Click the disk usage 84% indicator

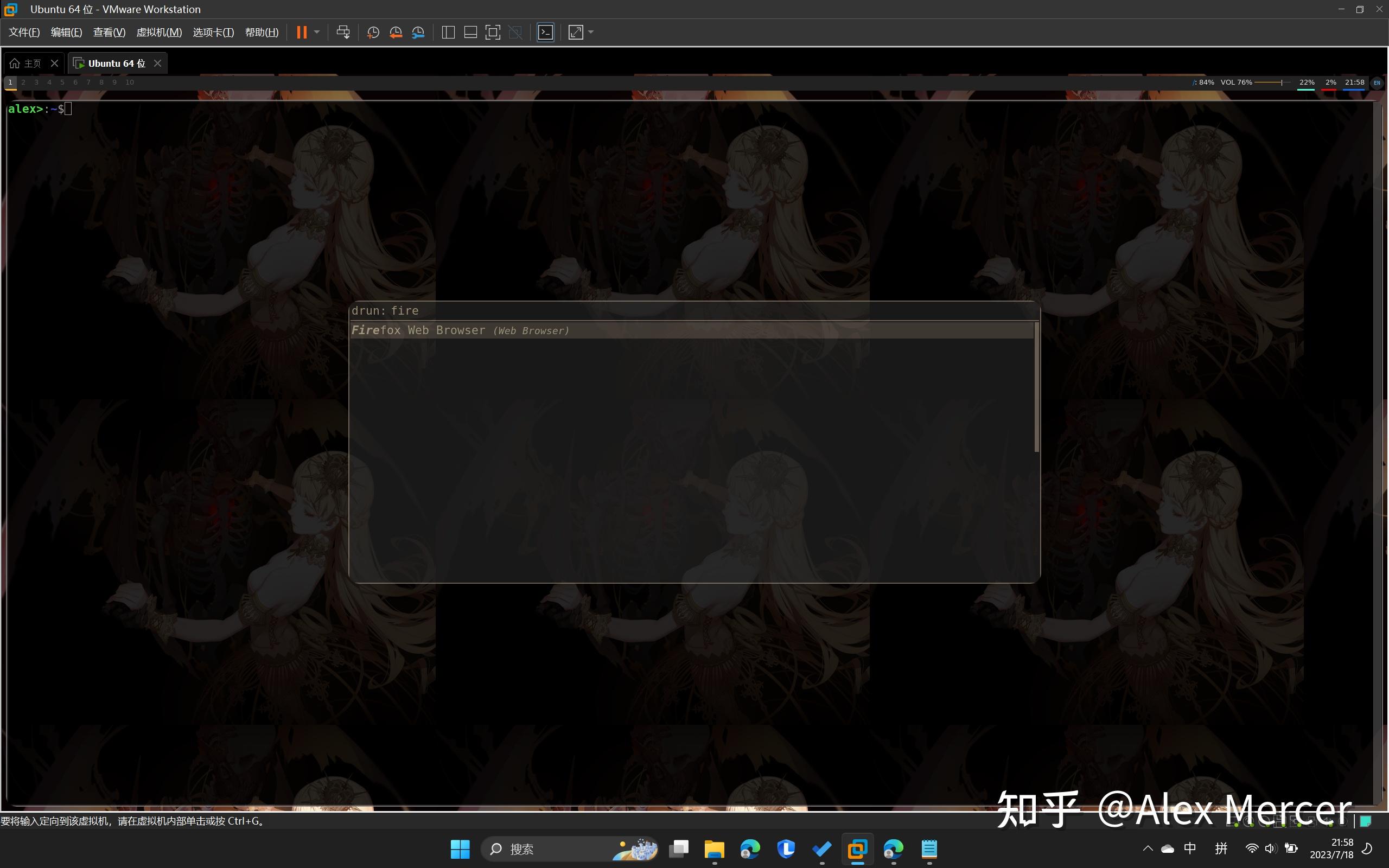1203,82
